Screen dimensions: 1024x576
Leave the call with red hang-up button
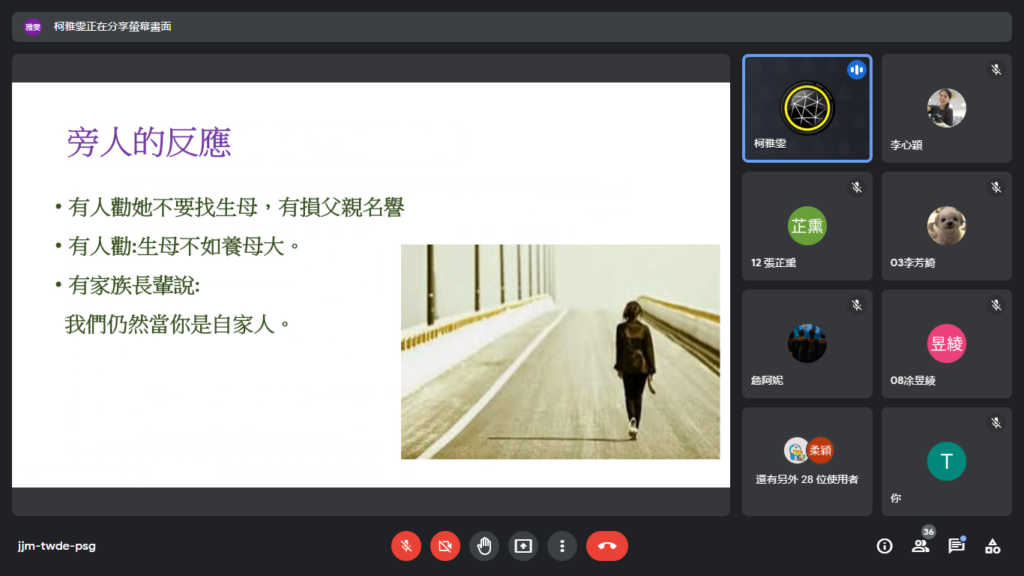(x=607, y=546)
